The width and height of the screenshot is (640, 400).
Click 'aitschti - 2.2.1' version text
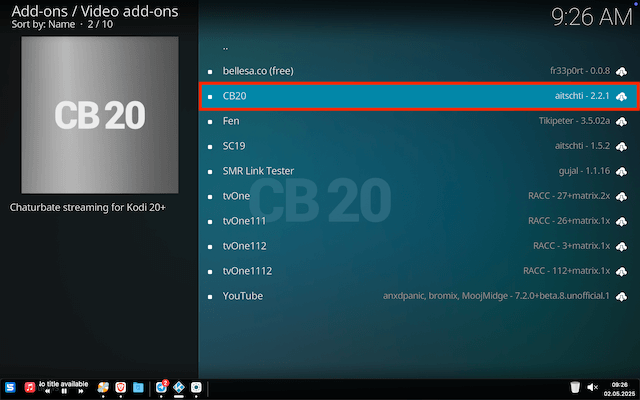[x=582, y=96]
